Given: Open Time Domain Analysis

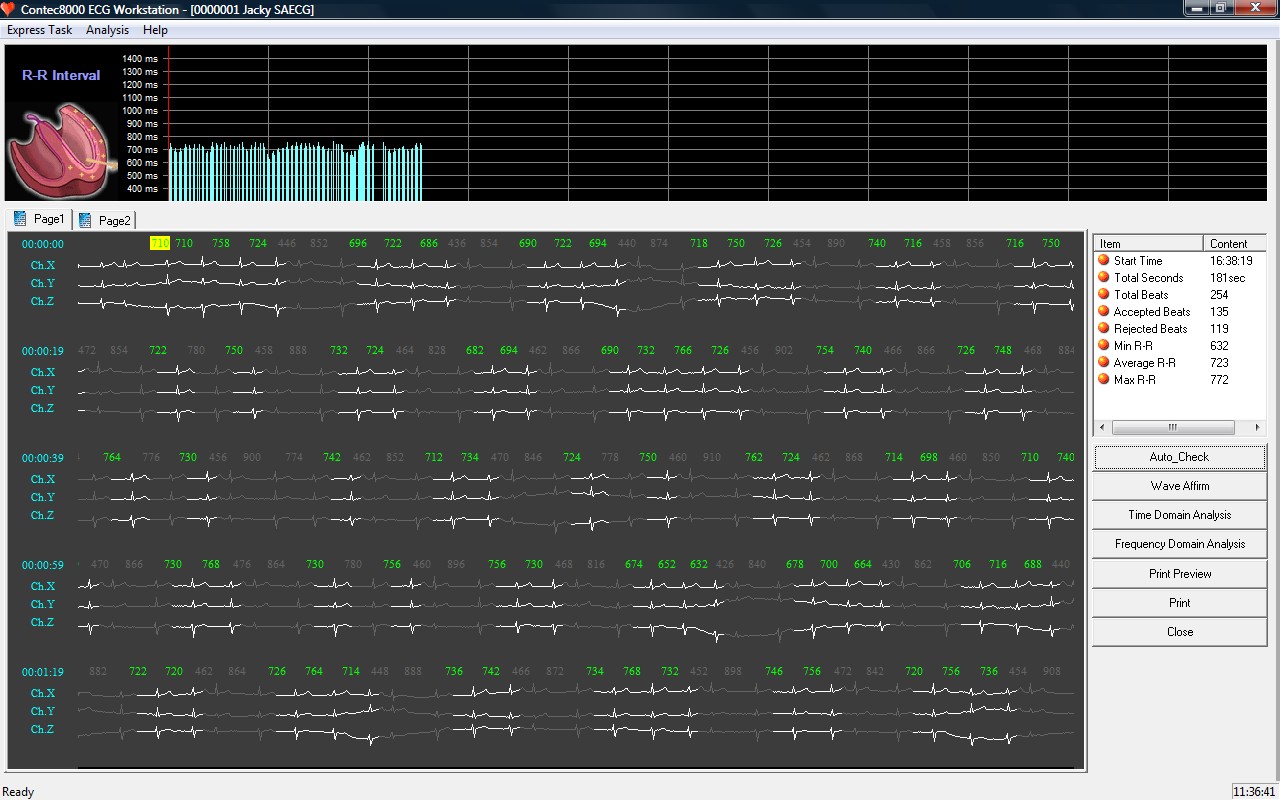Looking at the screenshot, I should pos(1179,515).
